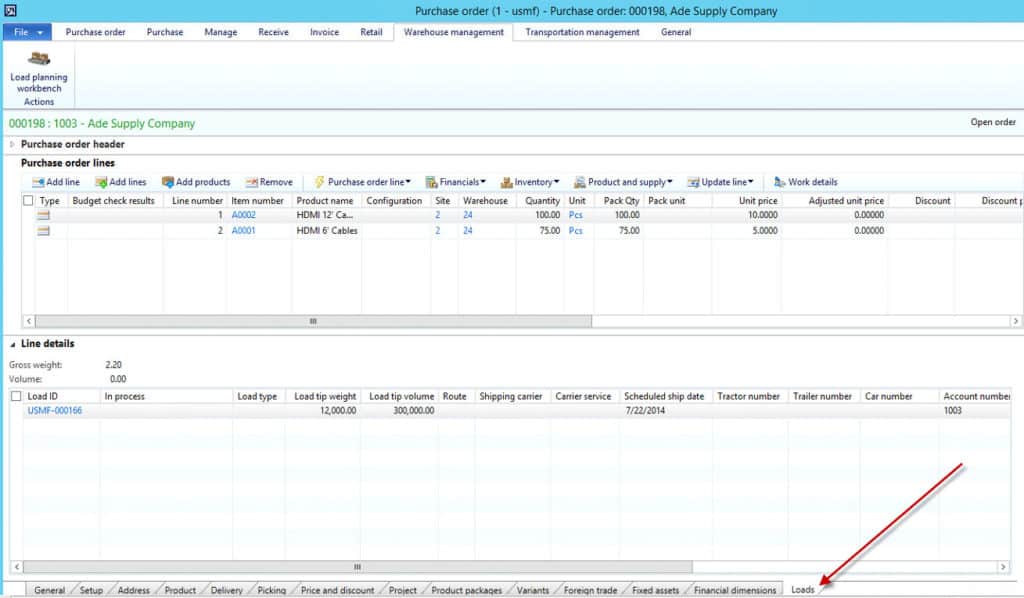The height and width of the screenshot is (598, 1024).
Task: Click the Add products icon
Action: 168,182
